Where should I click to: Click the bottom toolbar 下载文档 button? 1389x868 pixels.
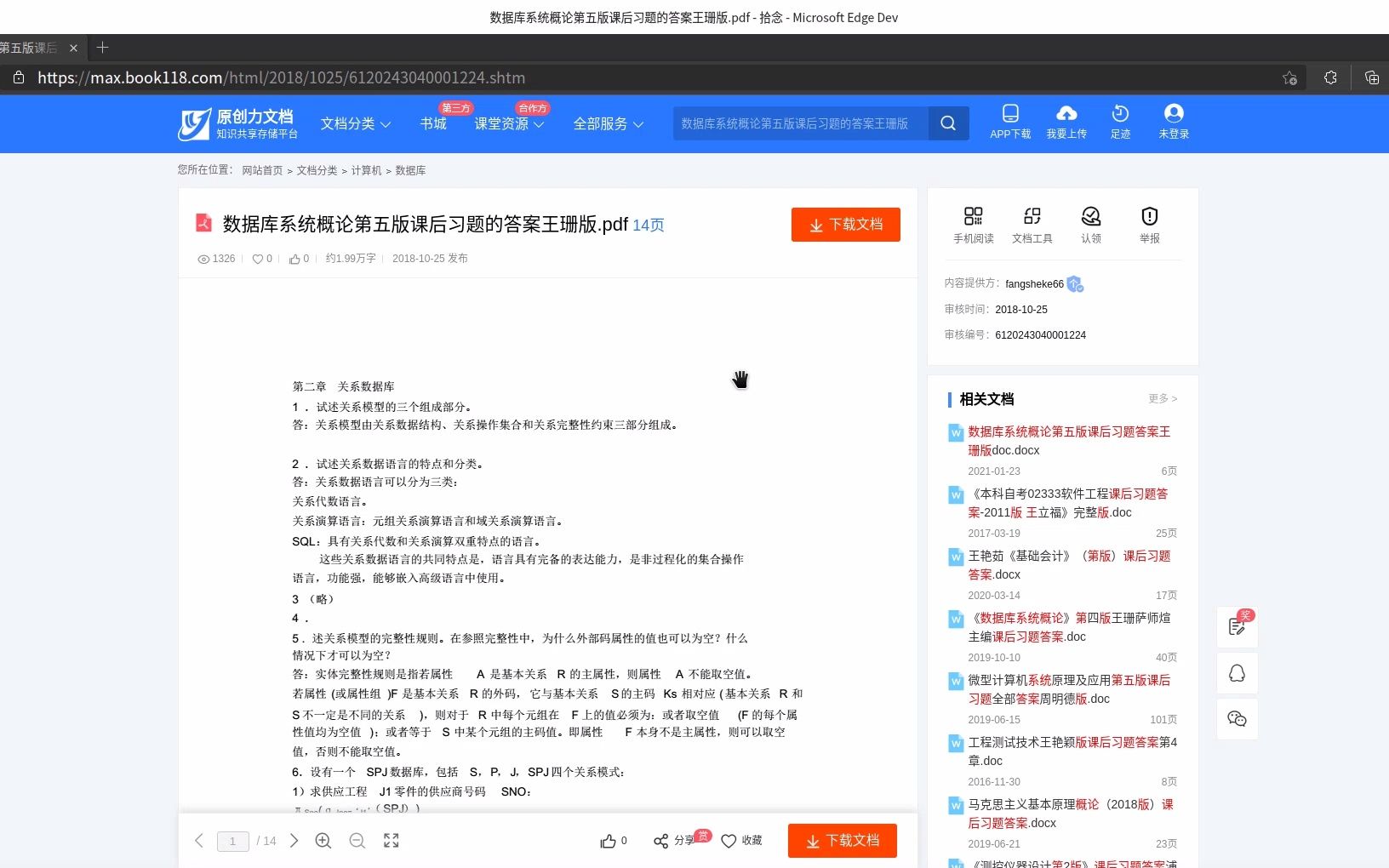843,841
